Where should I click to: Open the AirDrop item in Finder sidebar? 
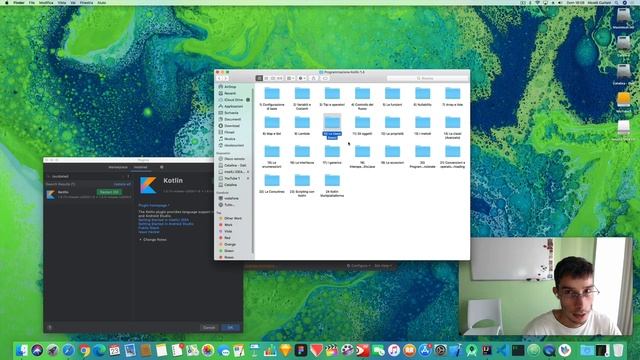pyautogui.click(x=231, y=87)
